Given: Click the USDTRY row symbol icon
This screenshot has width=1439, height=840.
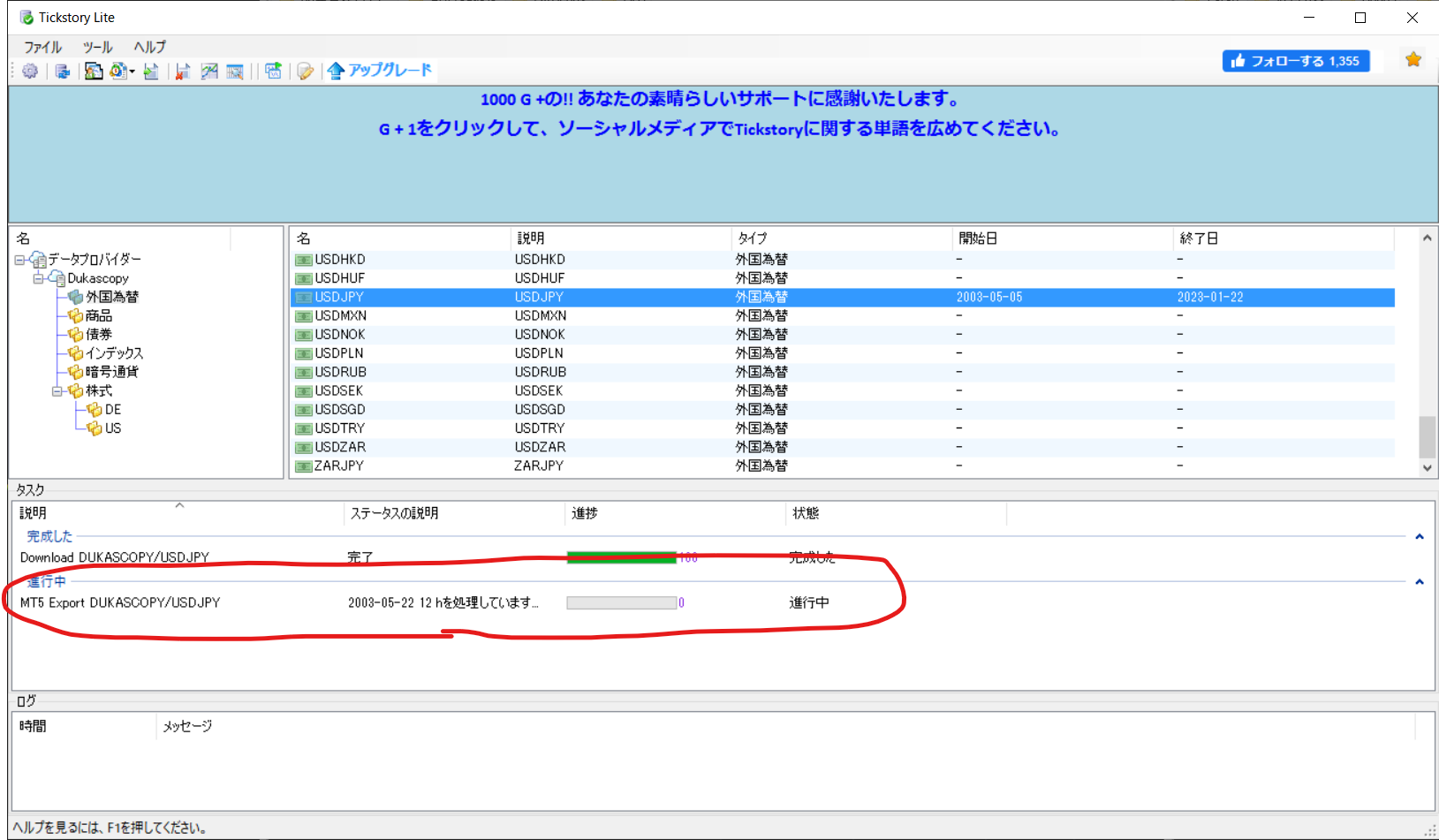Looking at the screenshot, I should coord(303,428).
